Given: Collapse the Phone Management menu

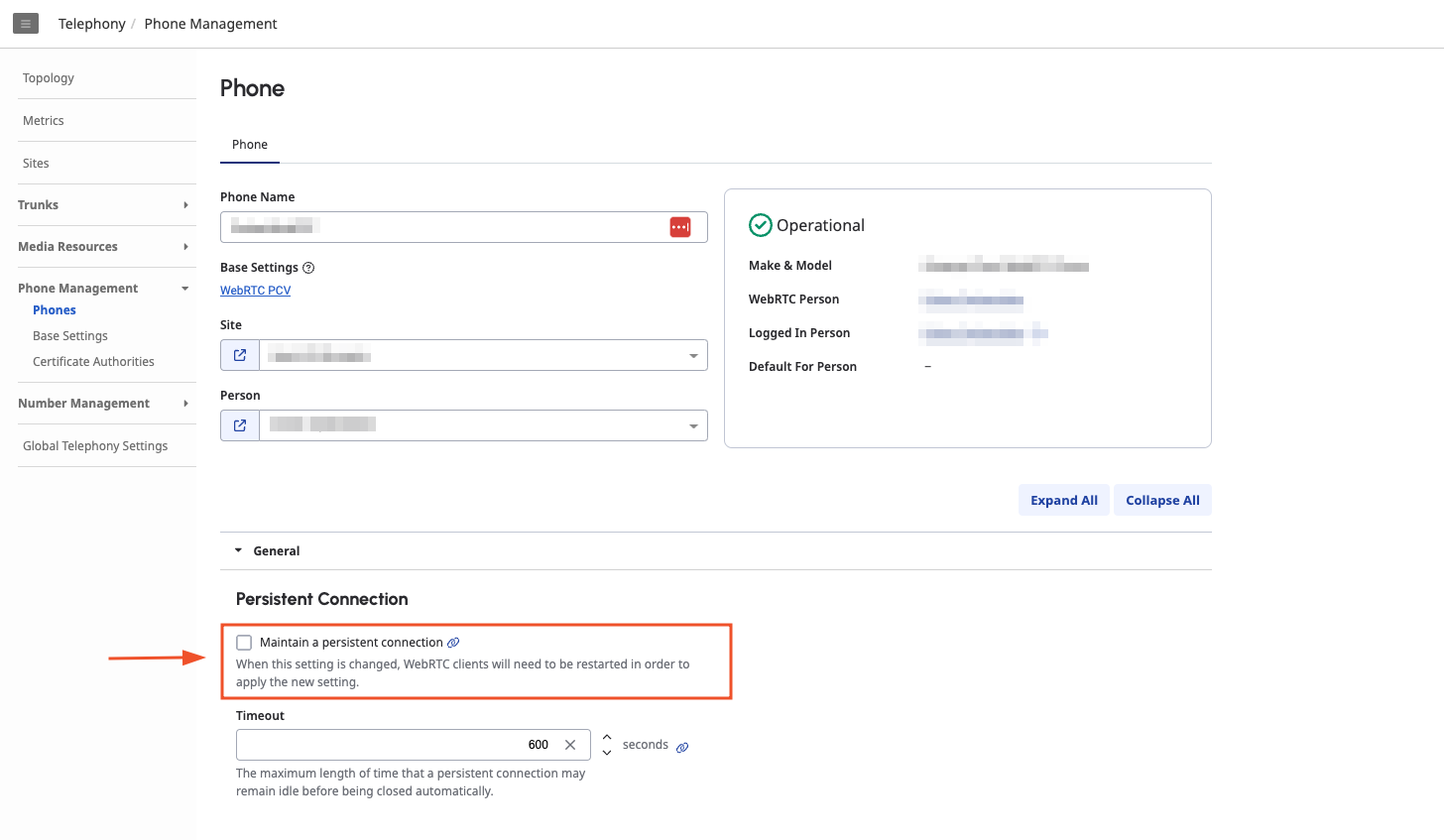Looking at the screenshot, I should pyautogui.click(x=185, y=289).
